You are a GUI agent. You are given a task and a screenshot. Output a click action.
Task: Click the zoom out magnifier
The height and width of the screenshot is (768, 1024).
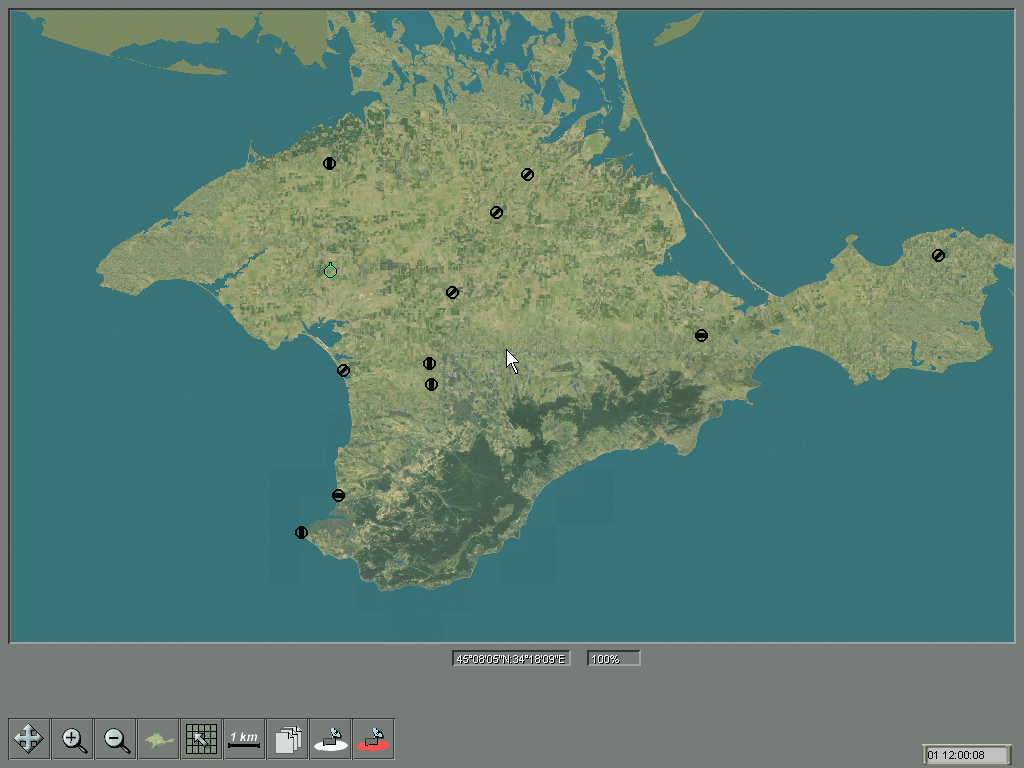click(x=116, y=739)
